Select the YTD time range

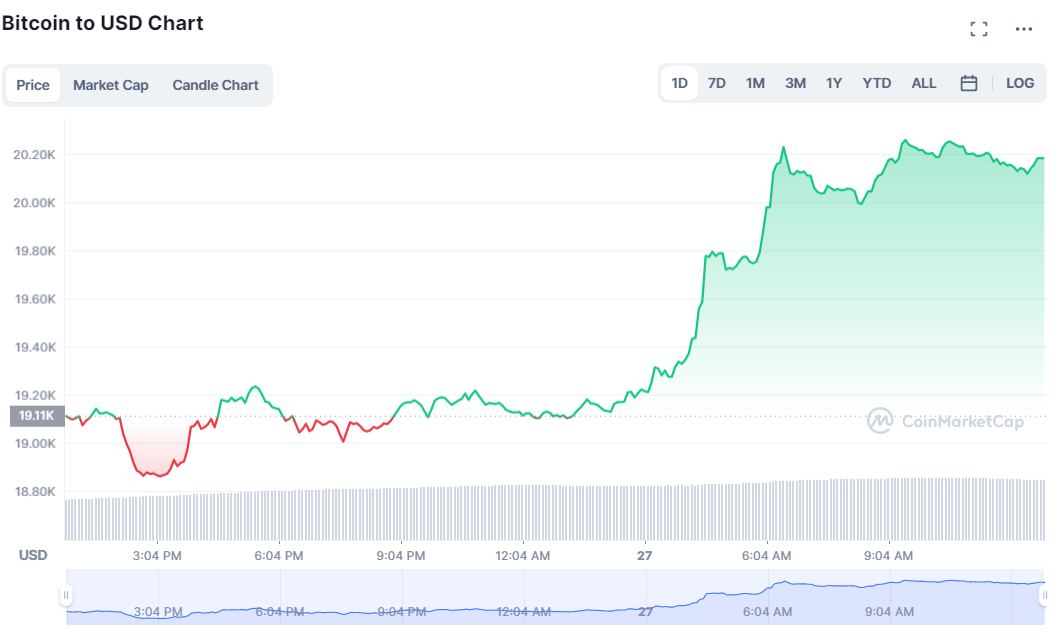coord(876,83)
